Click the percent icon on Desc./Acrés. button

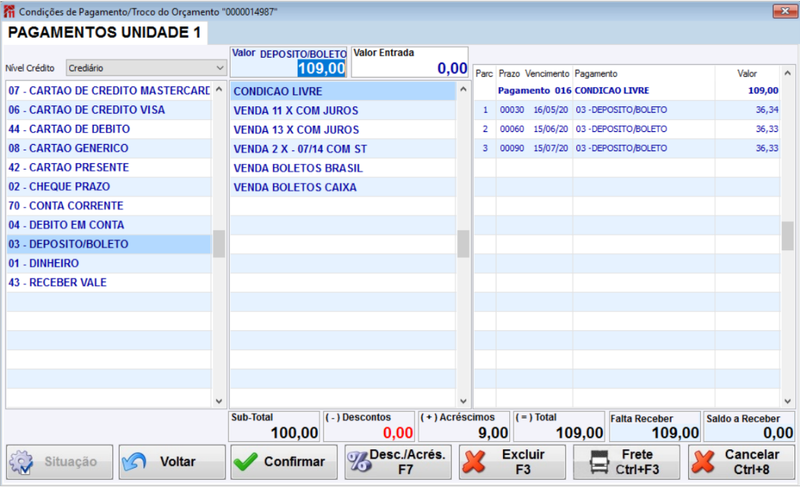pos(359,462)
